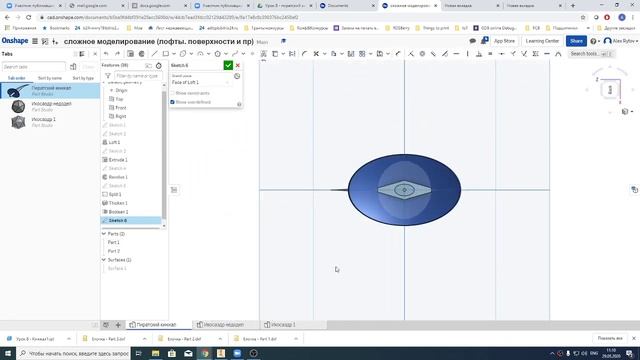The height and width of the screenshot is (360, 640).
Task: Select Extrude 1 in the feature list
Action: click(118, 160)
